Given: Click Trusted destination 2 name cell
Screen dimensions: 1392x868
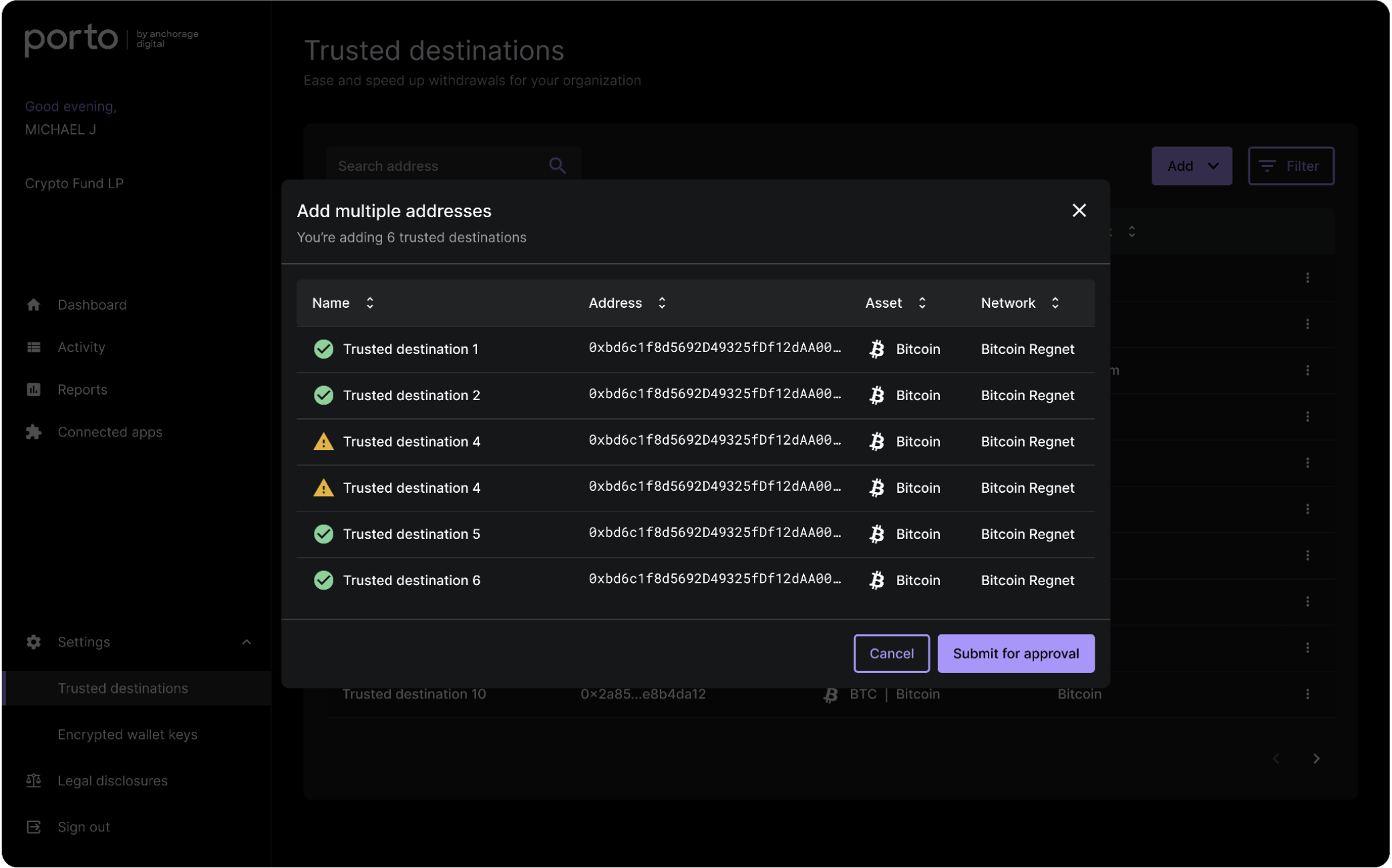Looking at the screenshot, I should pyautogui.click(x=411, y=395).
